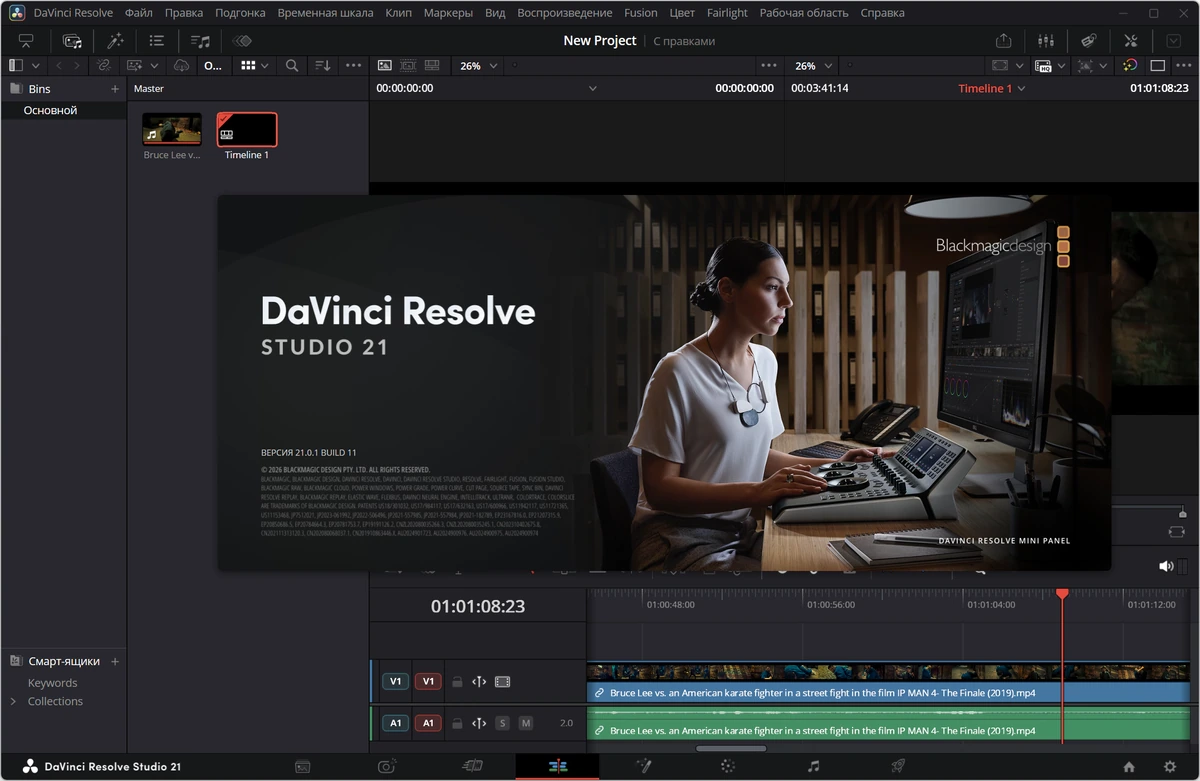Disable the V1 video track filmstrip icon

502,682
